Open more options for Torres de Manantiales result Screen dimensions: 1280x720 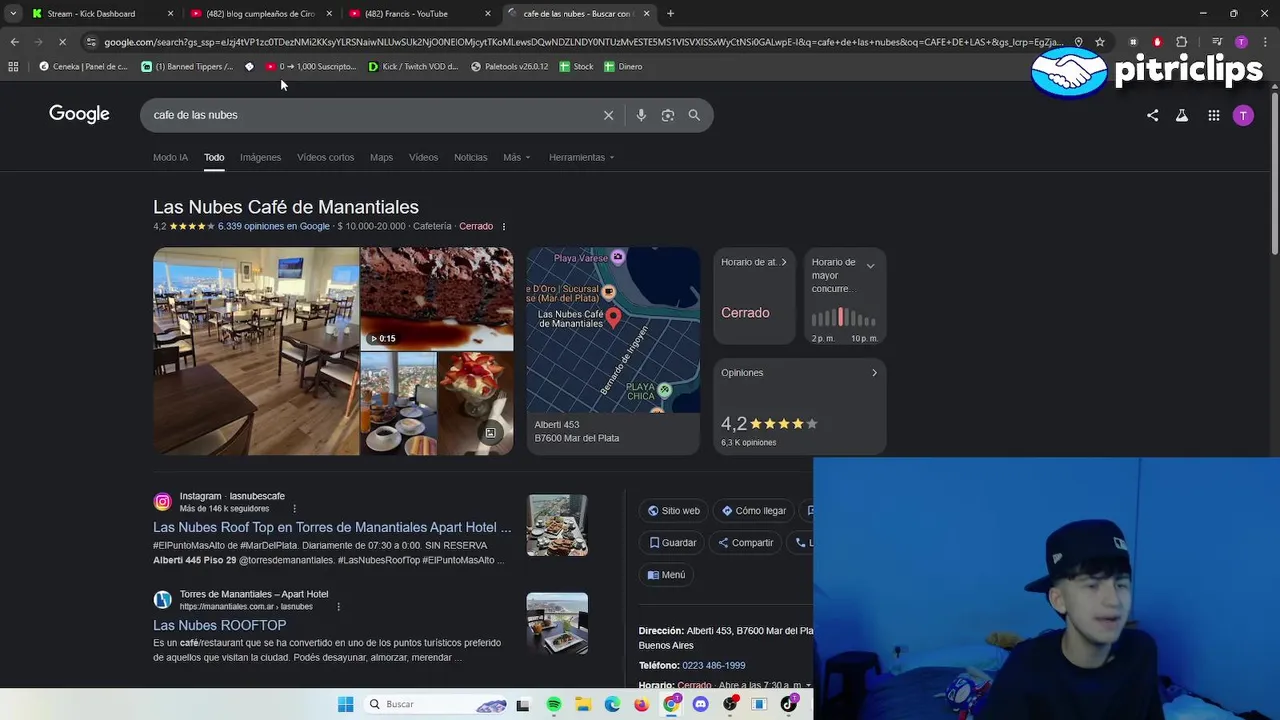coord(338,607)
